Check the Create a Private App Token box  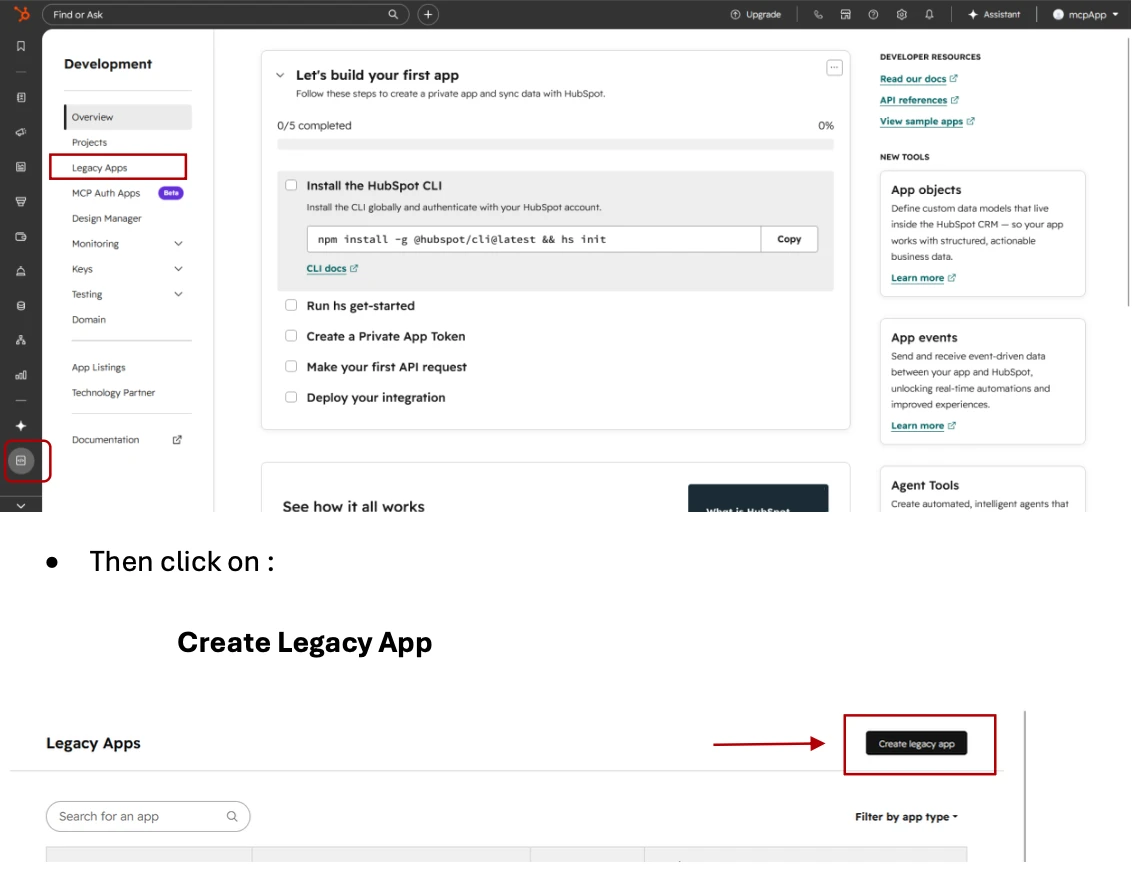point(291,336)
